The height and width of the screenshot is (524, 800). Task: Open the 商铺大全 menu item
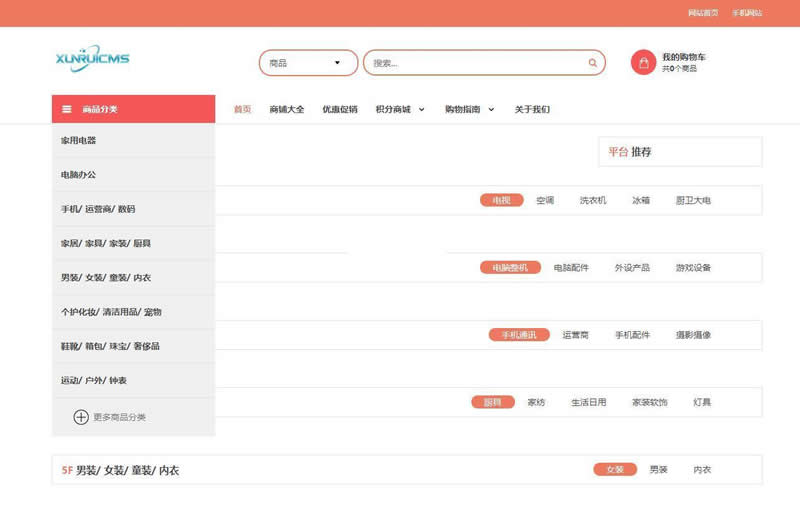tap(286, 109)
